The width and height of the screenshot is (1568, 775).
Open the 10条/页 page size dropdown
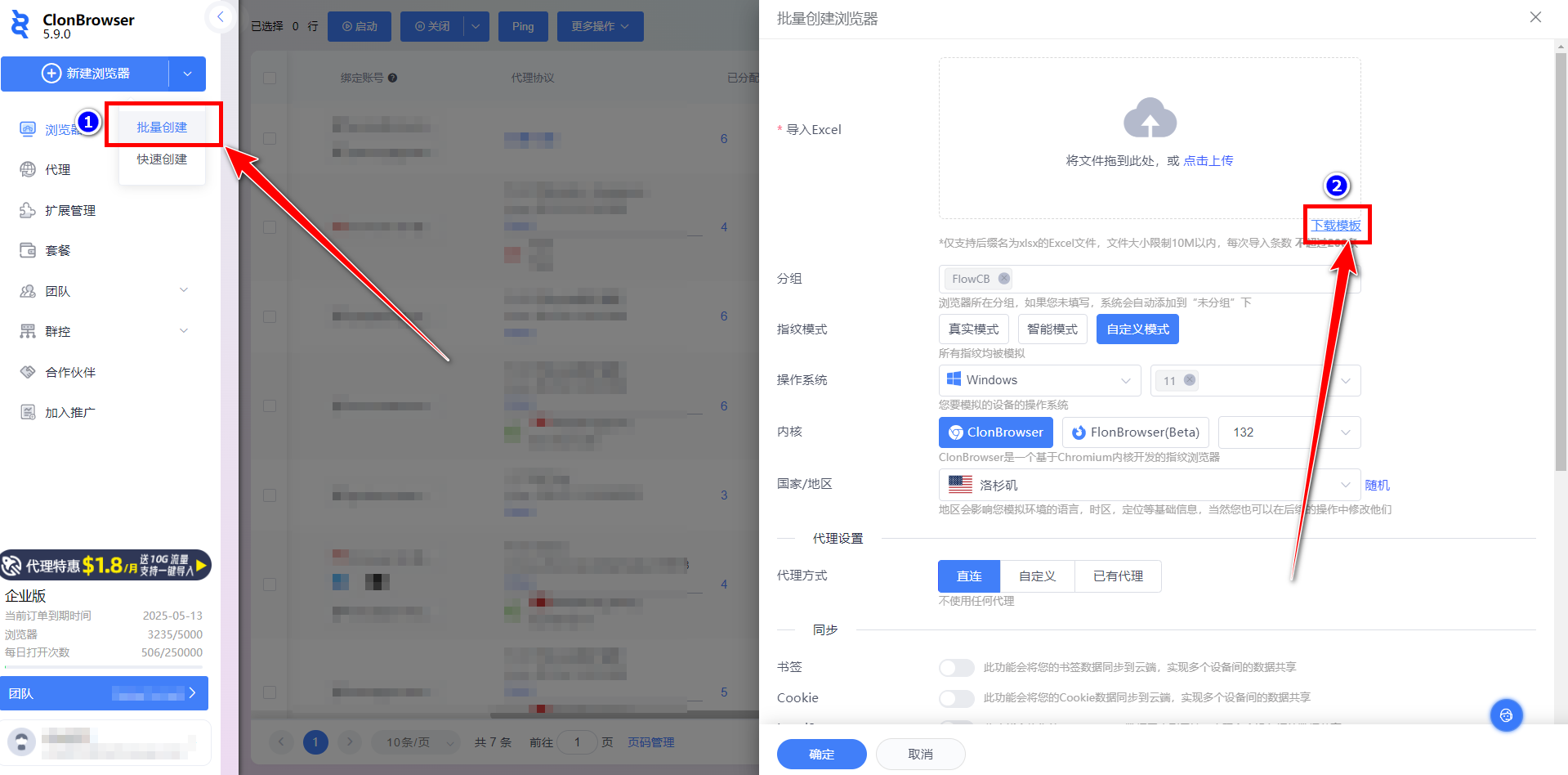coord(416,742)
